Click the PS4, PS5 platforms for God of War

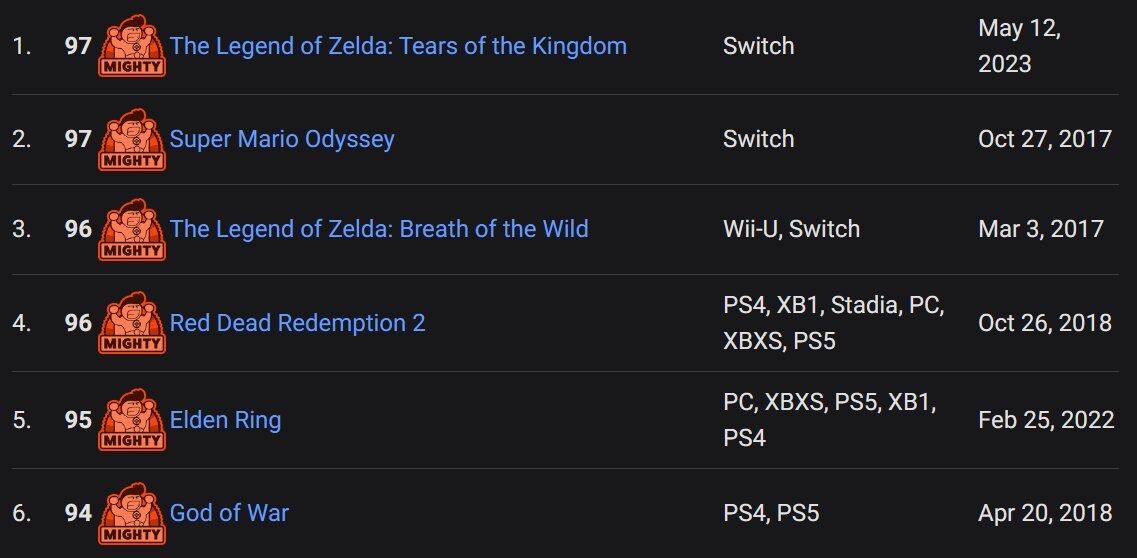[x=772, y=513]
